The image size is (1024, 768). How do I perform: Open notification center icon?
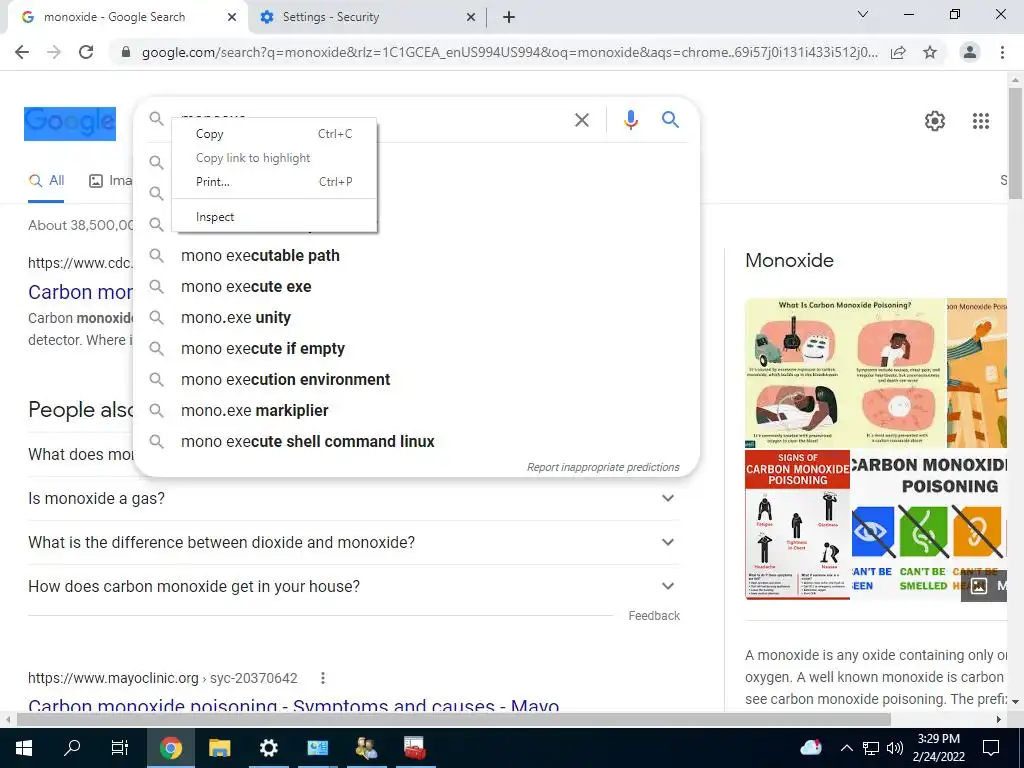click(991, 748)
